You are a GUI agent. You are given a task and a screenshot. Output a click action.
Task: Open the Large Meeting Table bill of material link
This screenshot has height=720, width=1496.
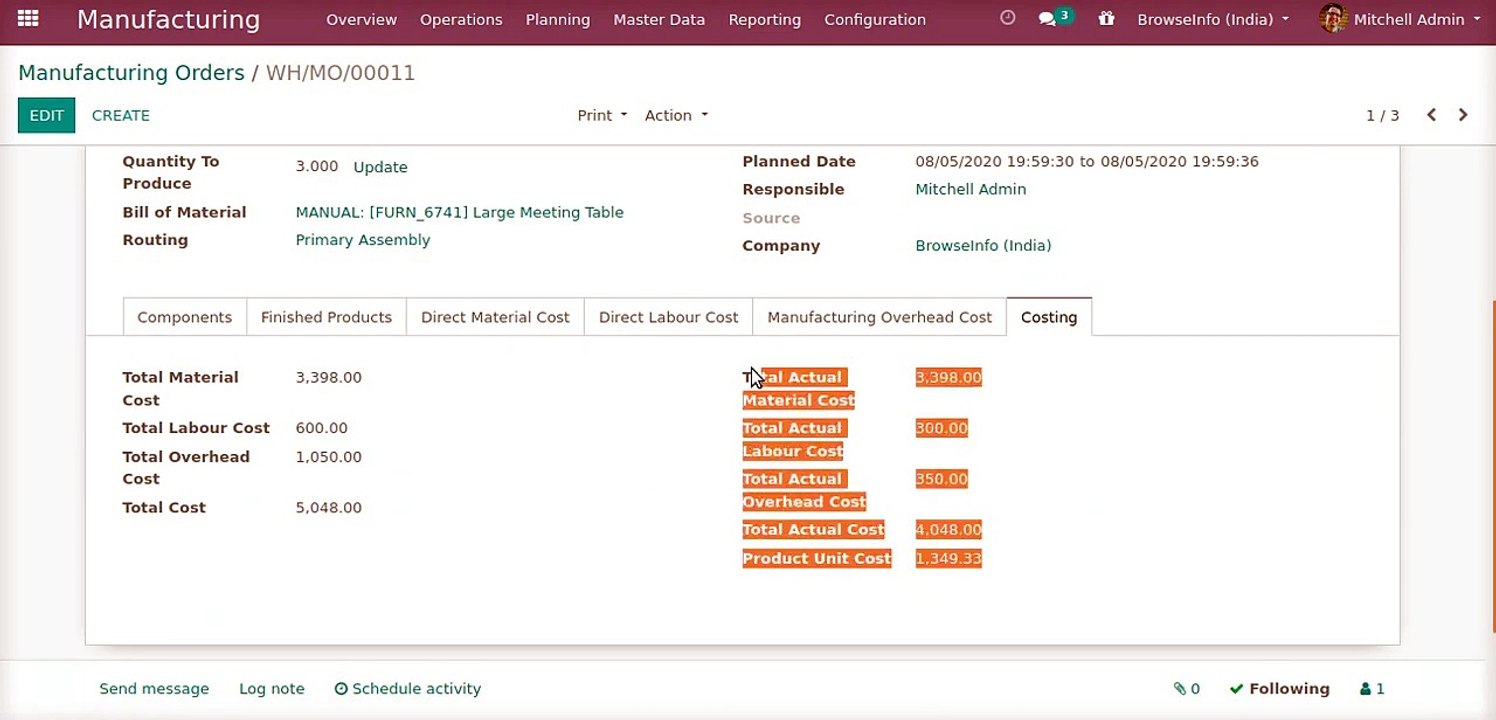[459, 212]
